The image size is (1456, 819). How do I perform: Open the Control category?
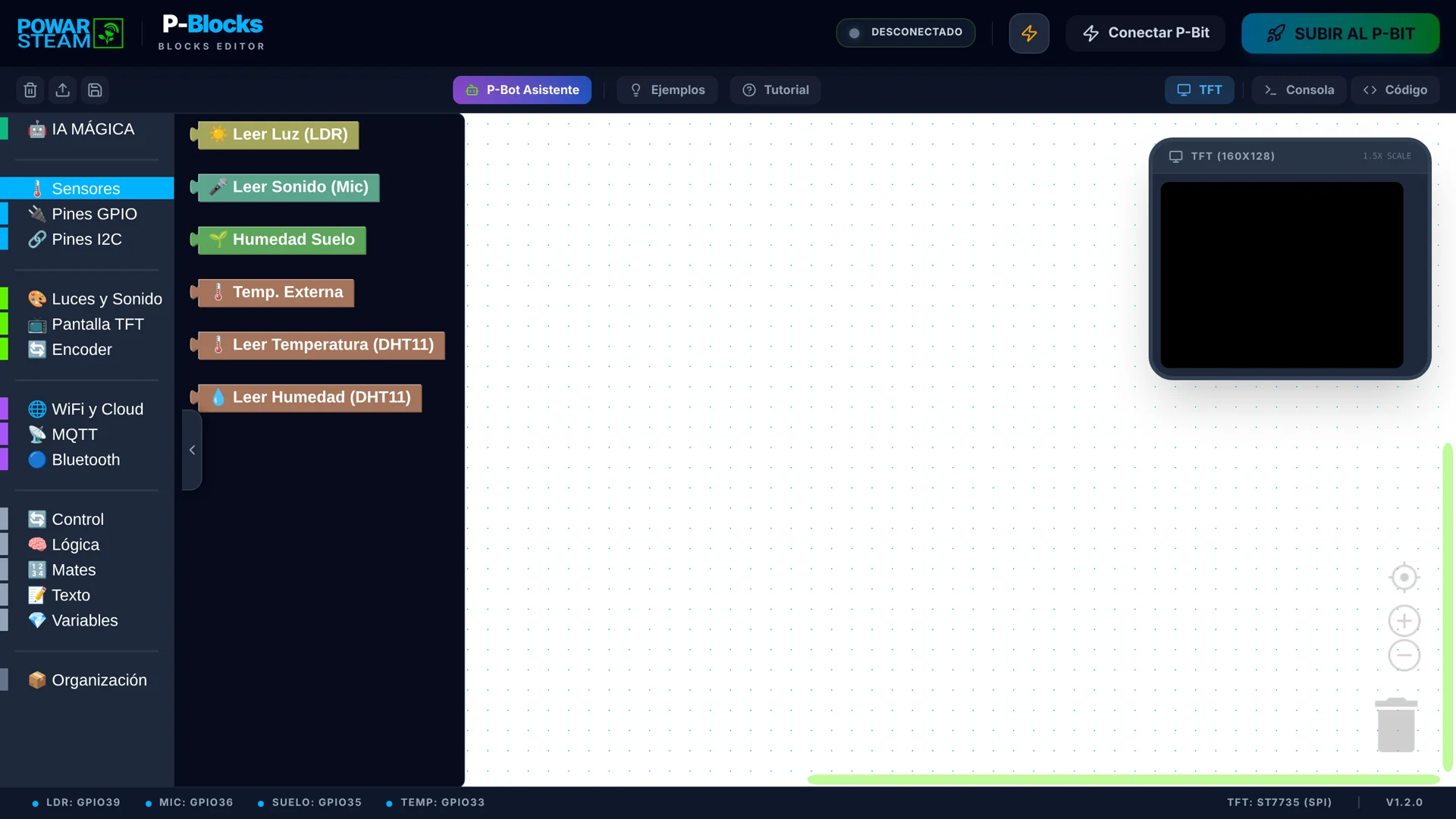click(x=87, y=519)
